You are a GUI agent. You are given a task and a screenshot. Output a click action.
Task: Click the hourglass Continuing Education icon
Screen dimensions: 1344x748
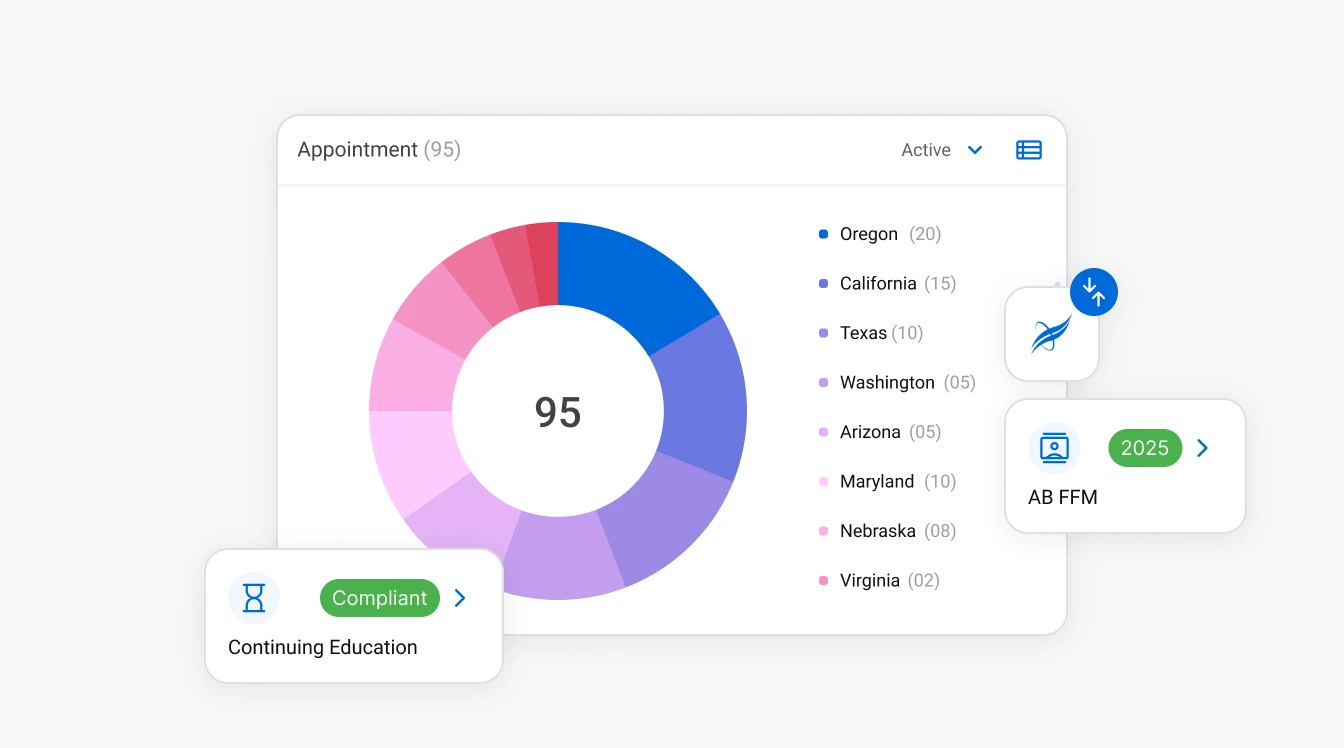click(x=254, y=598)
